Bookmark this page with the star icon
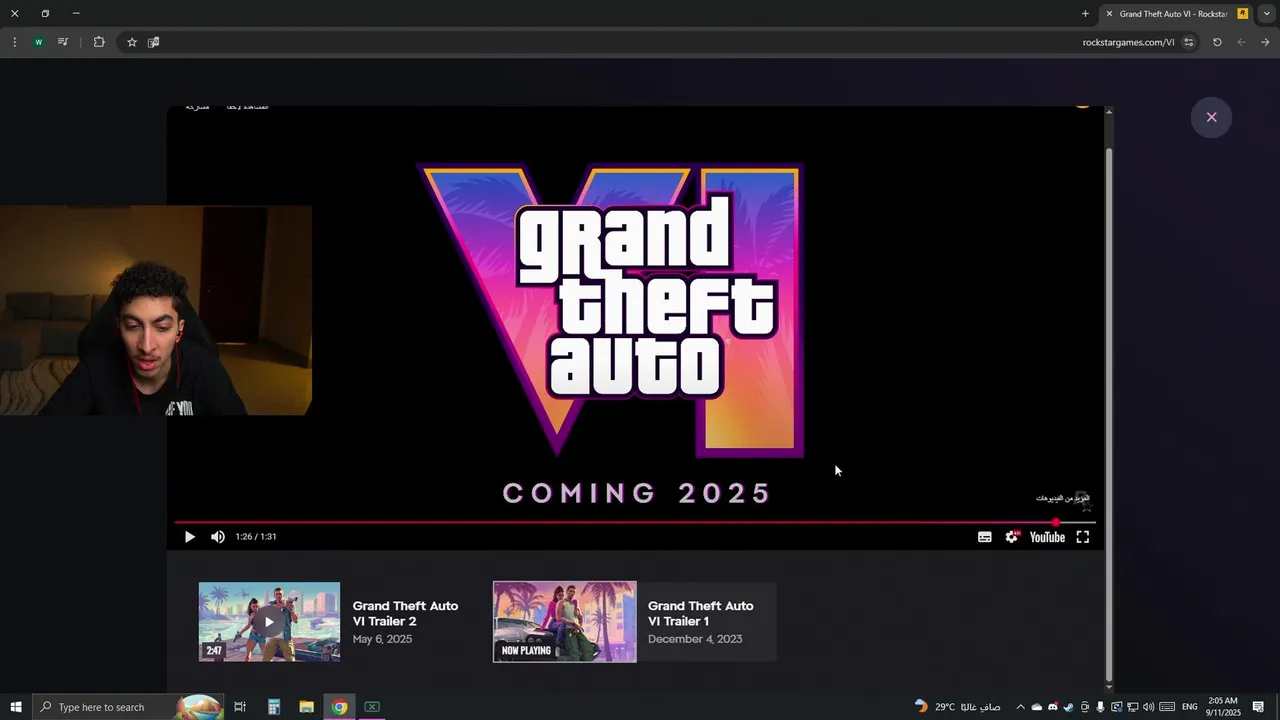 [x=131, y=42]
